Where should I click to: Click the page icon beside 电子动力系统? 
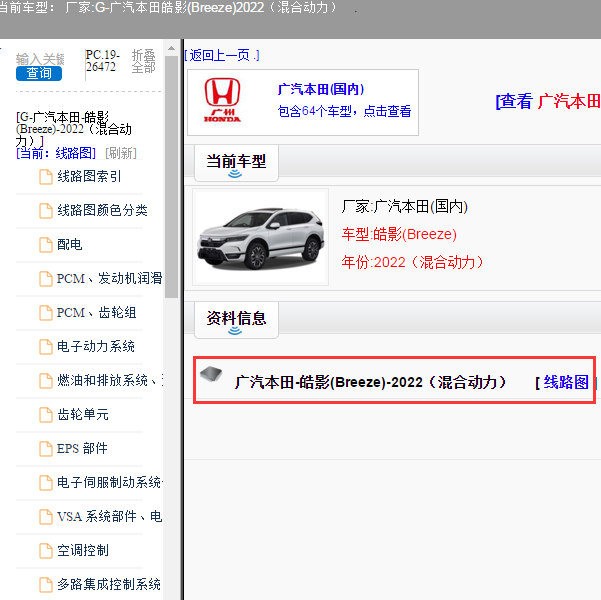pos(46,347)
